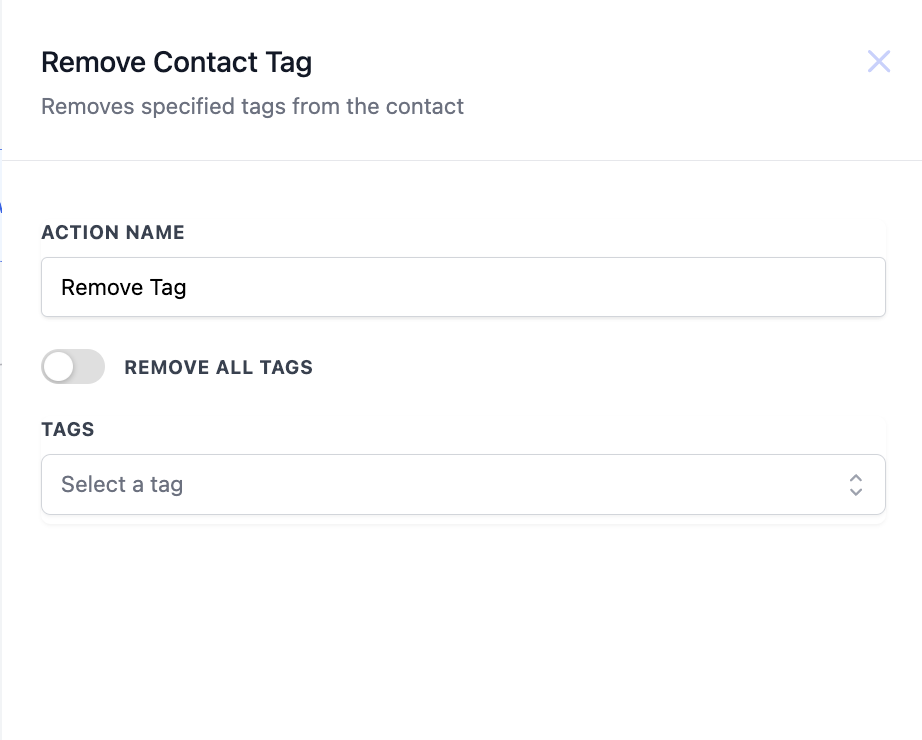Image resolution: width=922 pixels, height=740 pixels.
Task: Open the Select a tag dropdown
Action: coord(463,484)
